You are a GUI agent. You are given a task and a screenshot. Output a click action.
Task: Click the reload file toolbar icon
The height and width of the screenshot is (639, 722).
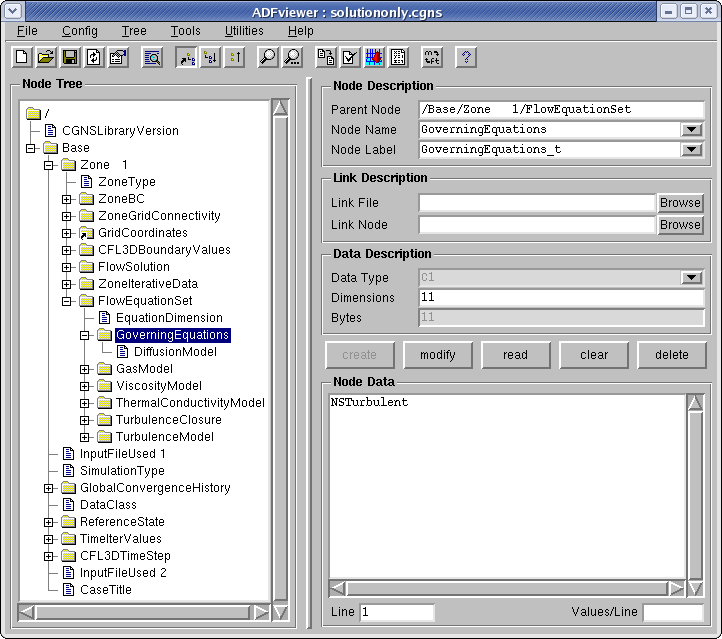tap(94, 57)
